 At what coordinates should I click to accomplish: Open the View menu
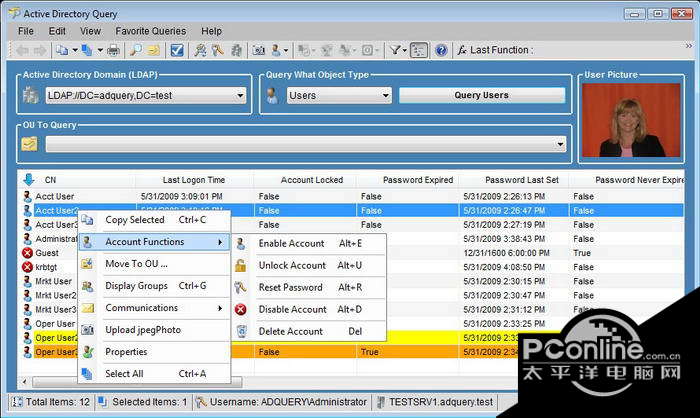pos(90,31)
